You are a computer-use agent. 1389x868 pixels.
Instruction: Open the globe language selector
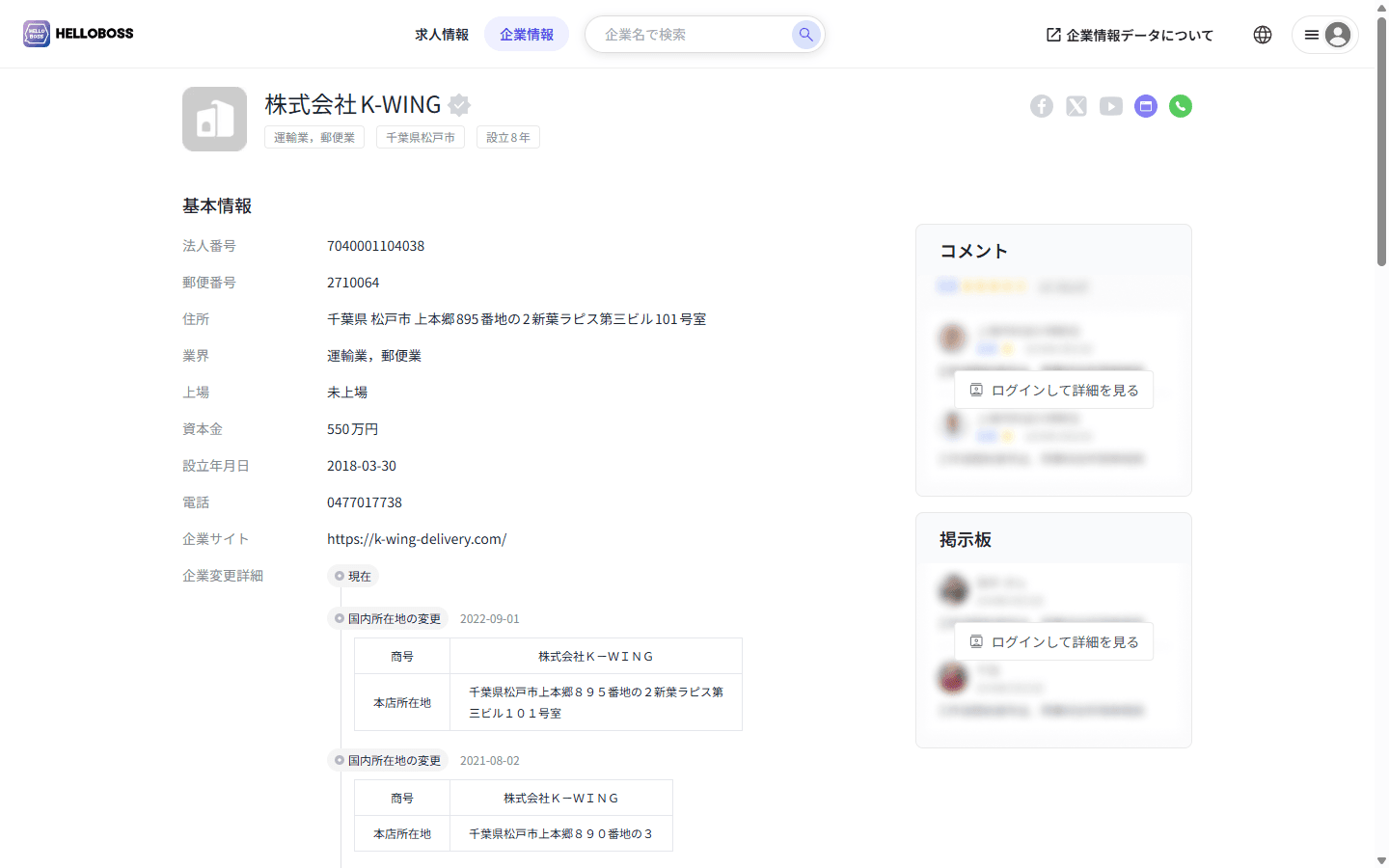(1263, 35)
